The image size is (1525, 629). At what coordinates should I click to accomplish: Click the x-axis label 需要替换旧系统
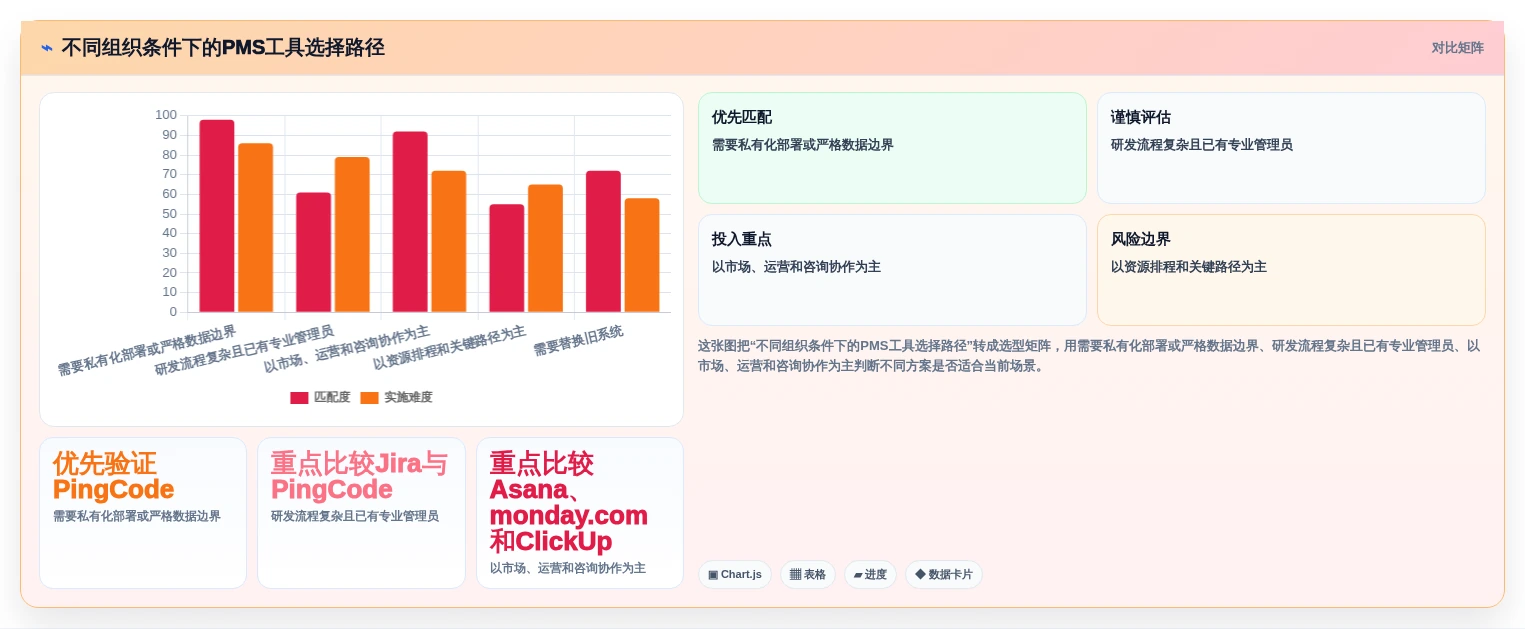point(578,341)
